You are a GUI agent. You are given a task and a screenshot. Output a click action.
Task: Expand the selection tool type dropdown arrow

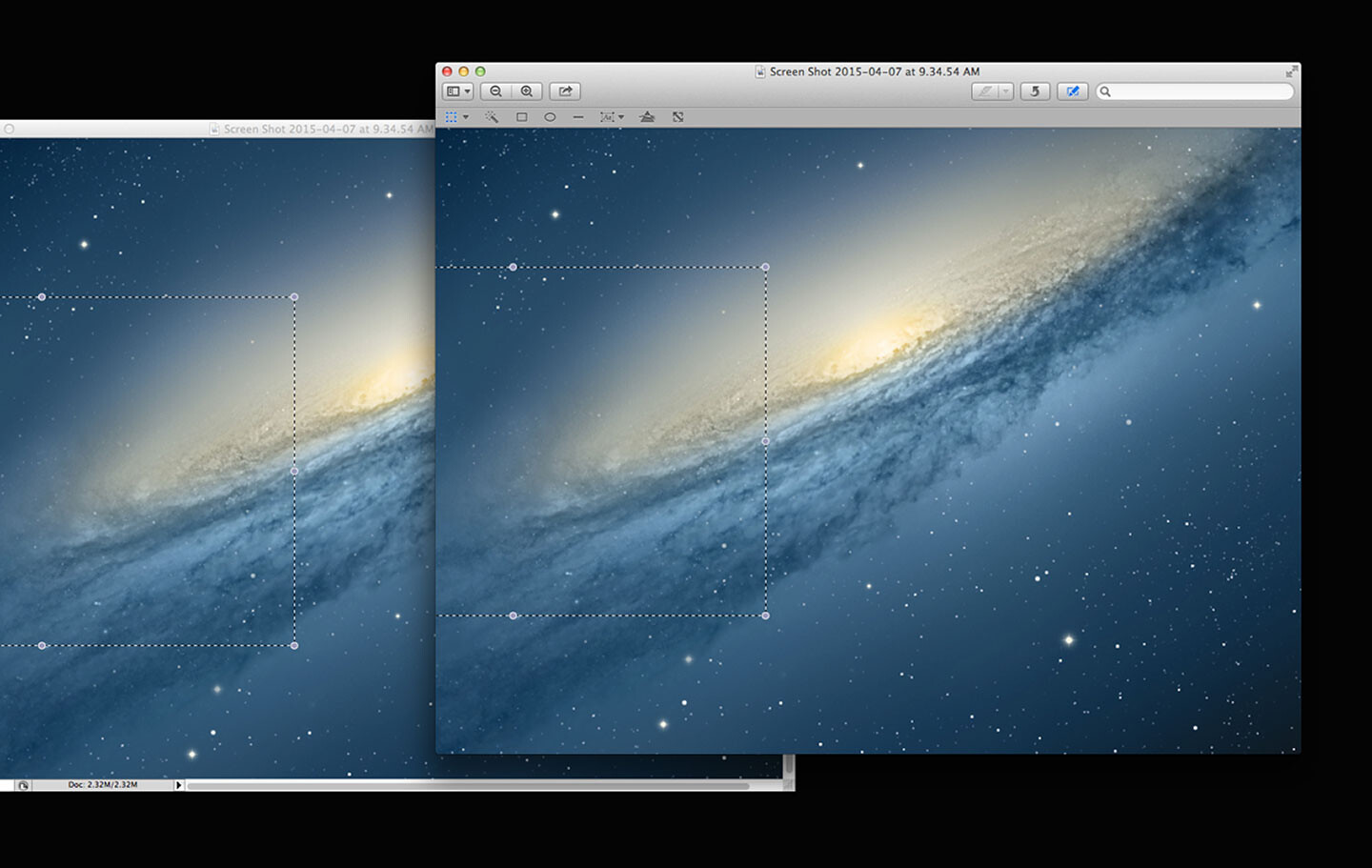coord(466,117)
